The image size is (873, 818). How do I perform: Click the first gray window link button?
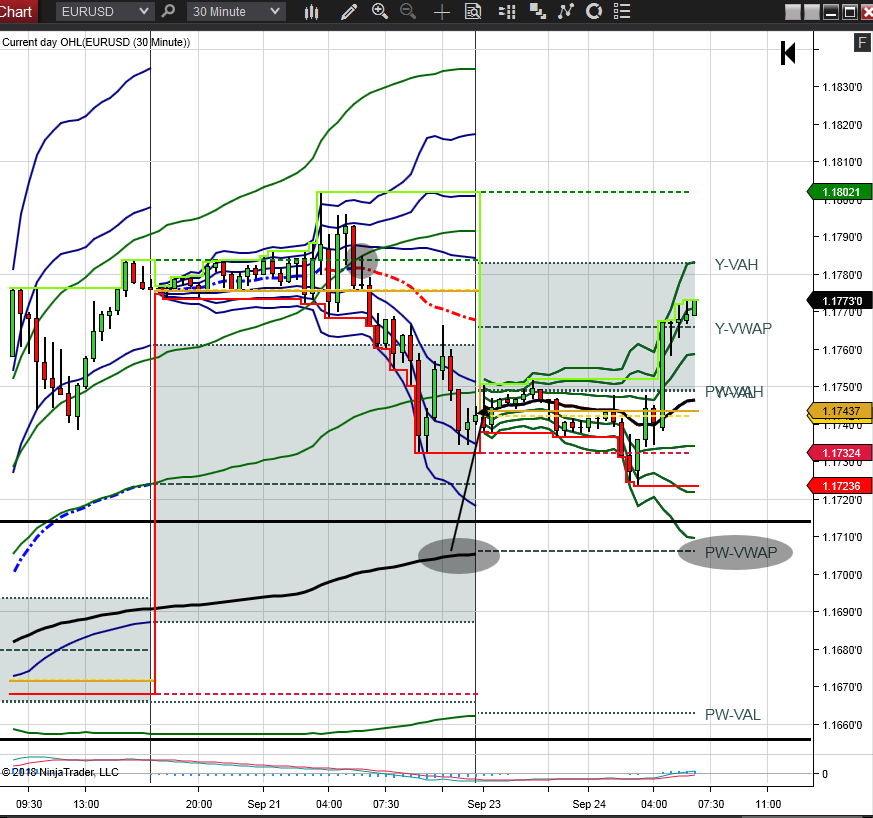pyautogui.click(x=793, y=12)
